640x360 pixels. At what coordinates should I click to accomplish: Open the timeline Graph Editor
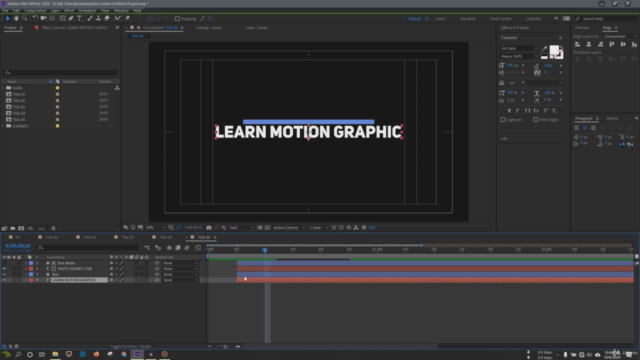coord(198,248)
